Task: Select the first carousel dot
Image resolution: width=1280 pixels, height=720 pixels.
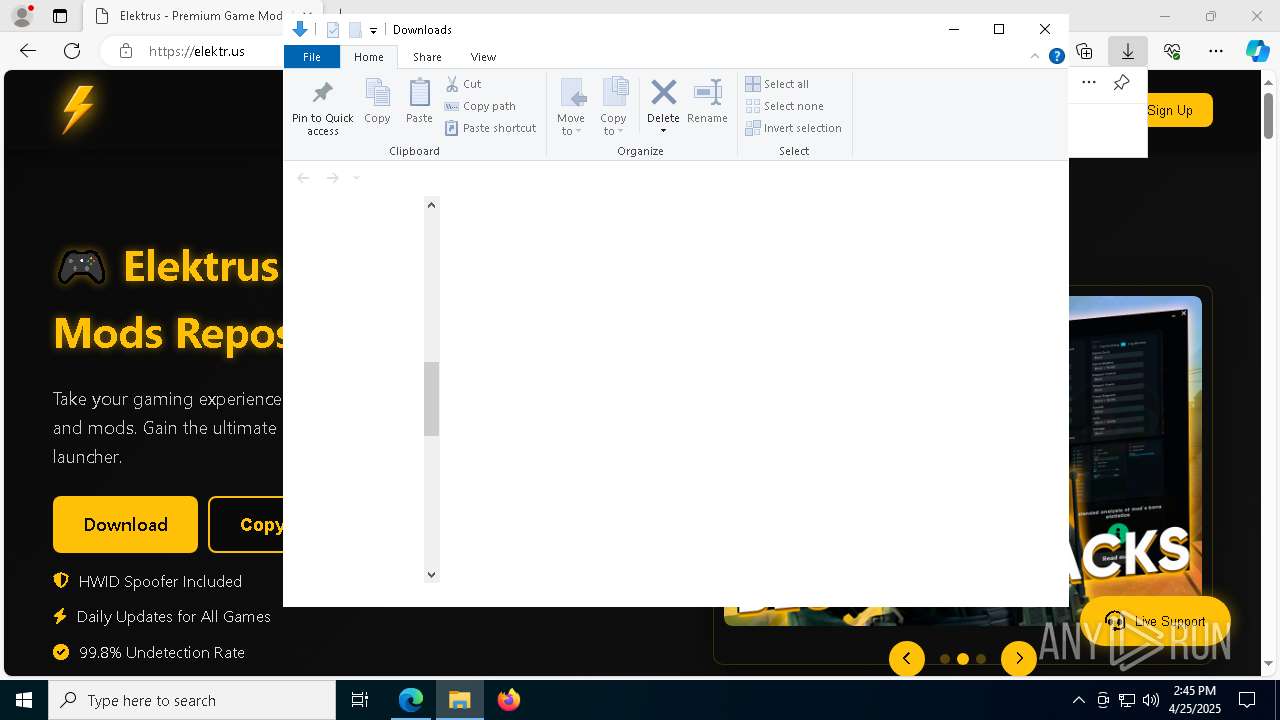Action: pos(945,659)
